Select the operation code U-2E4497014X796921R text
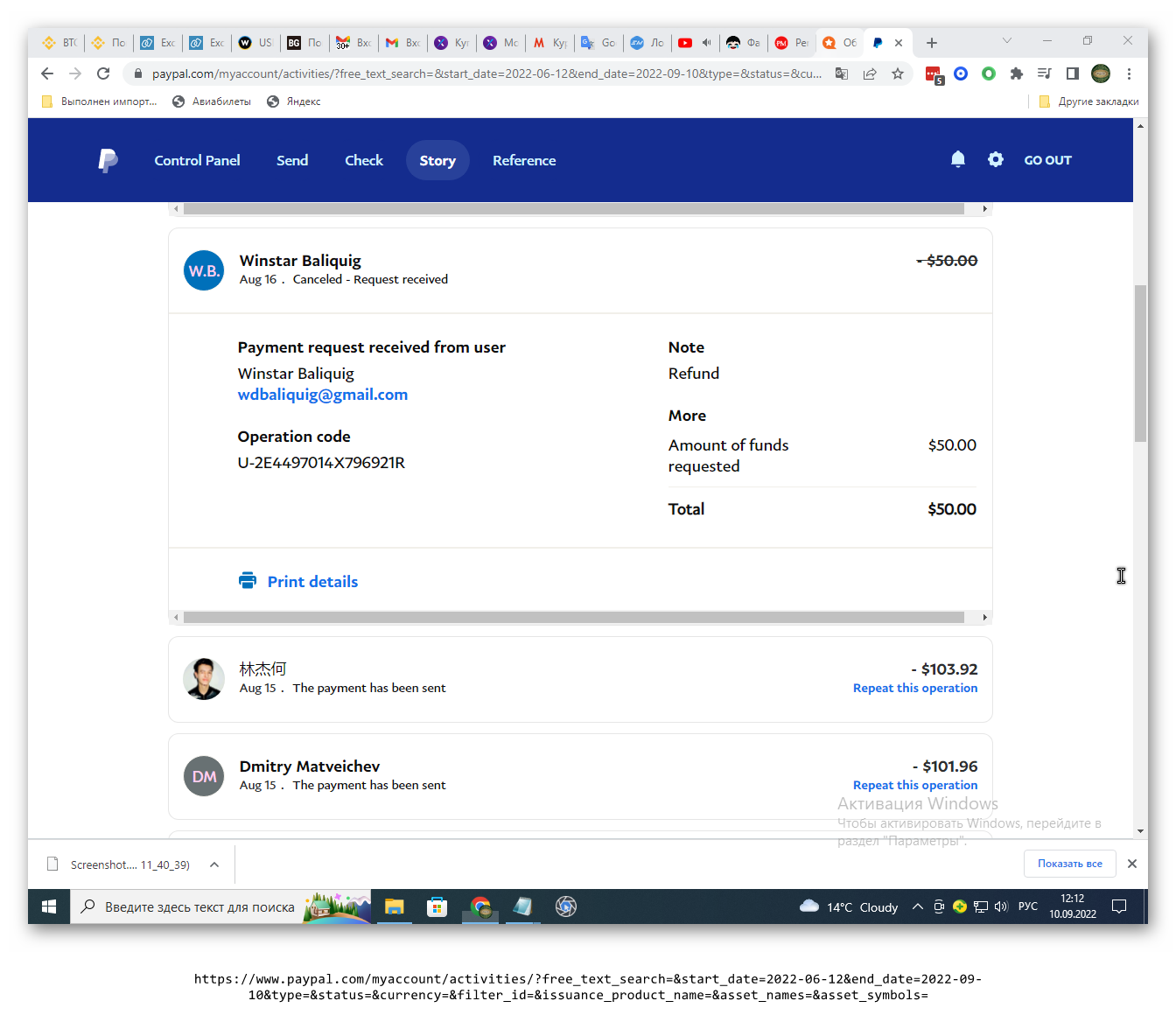Image resolution: width=1176 pixels, height=1022 pixels. click(321, 463)
